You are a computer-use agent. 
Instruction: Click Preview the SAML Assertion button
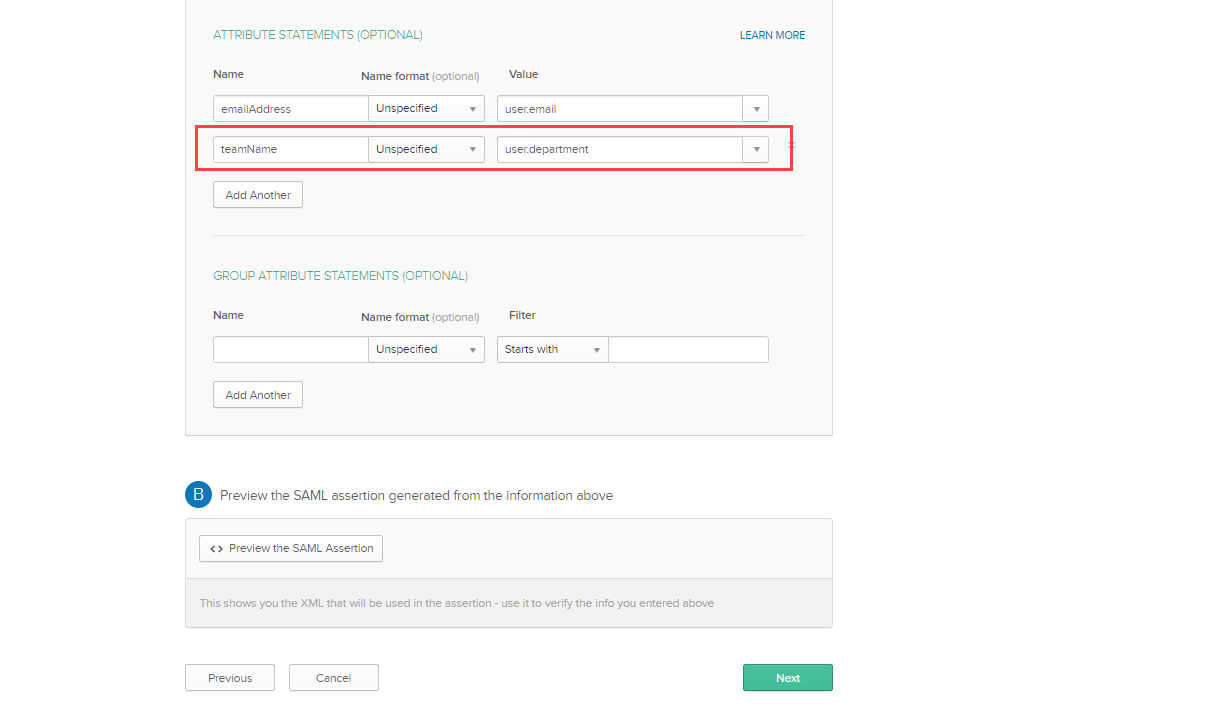coord(291,548)
